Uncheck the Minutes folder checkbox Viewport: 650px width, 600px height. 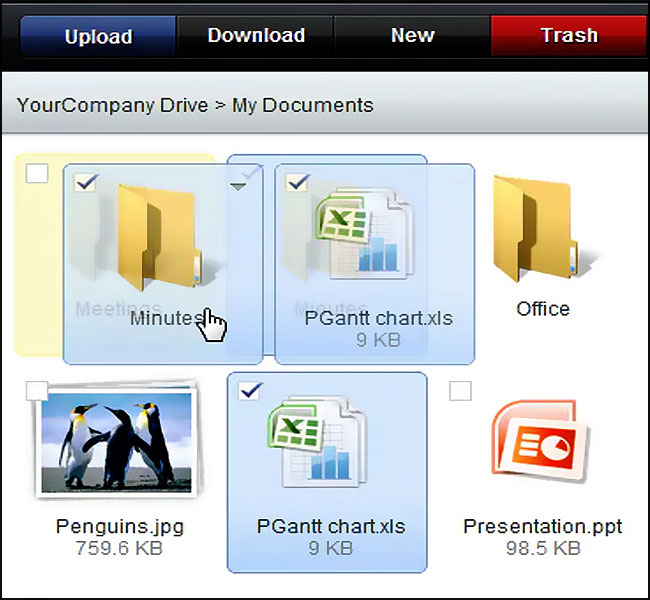(x=86, y=182)
